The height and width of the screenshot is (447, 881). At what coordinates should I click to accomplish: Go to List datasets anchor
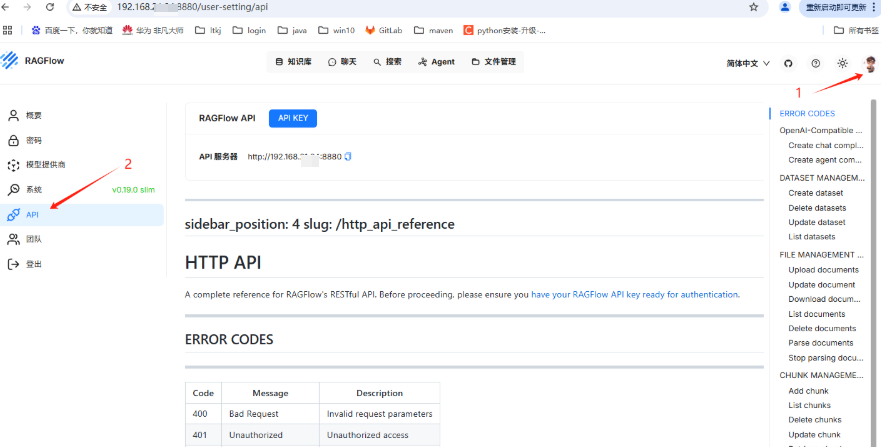811,237
